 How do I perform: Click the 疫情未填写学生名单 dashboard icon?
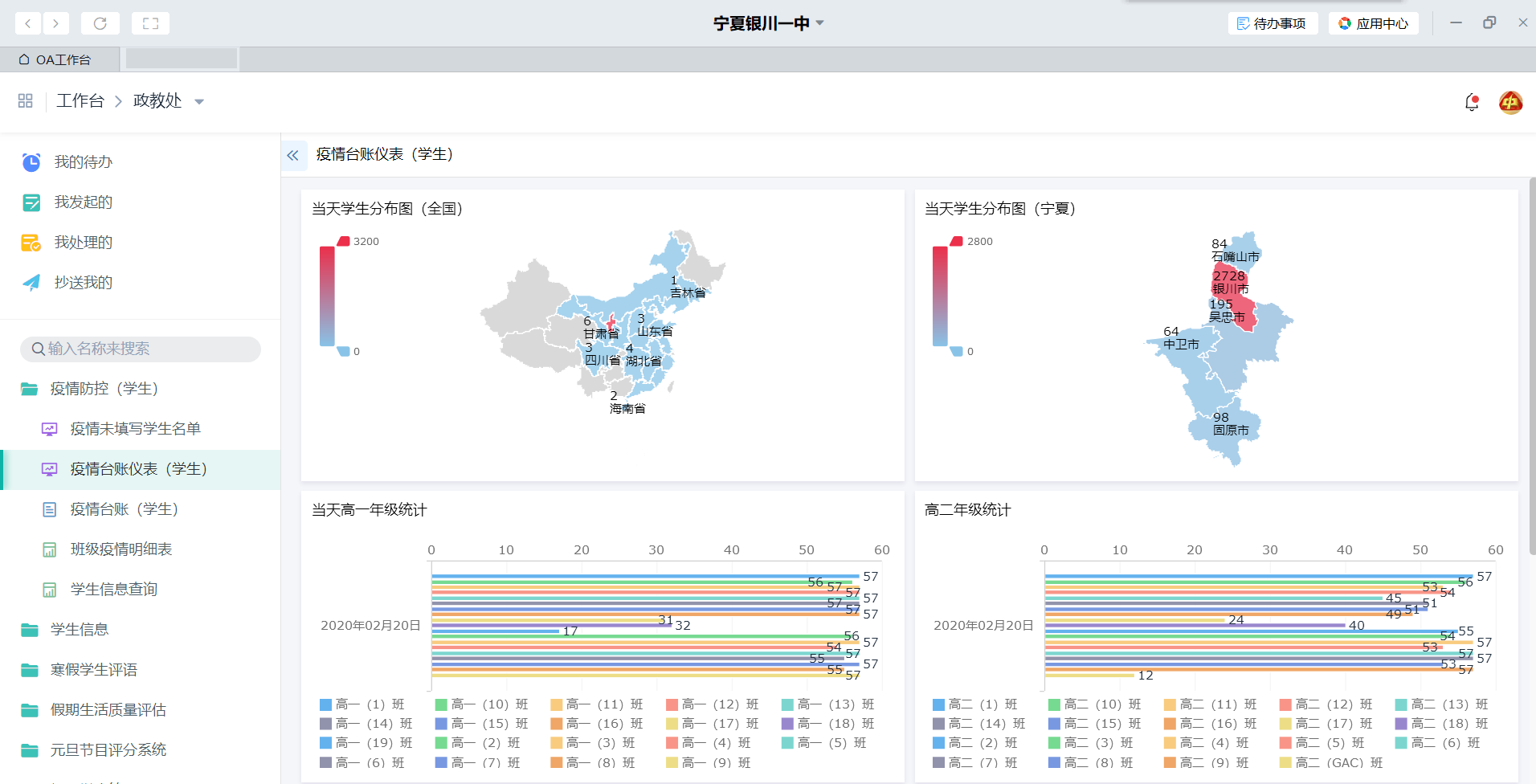(x=49, y=429)
